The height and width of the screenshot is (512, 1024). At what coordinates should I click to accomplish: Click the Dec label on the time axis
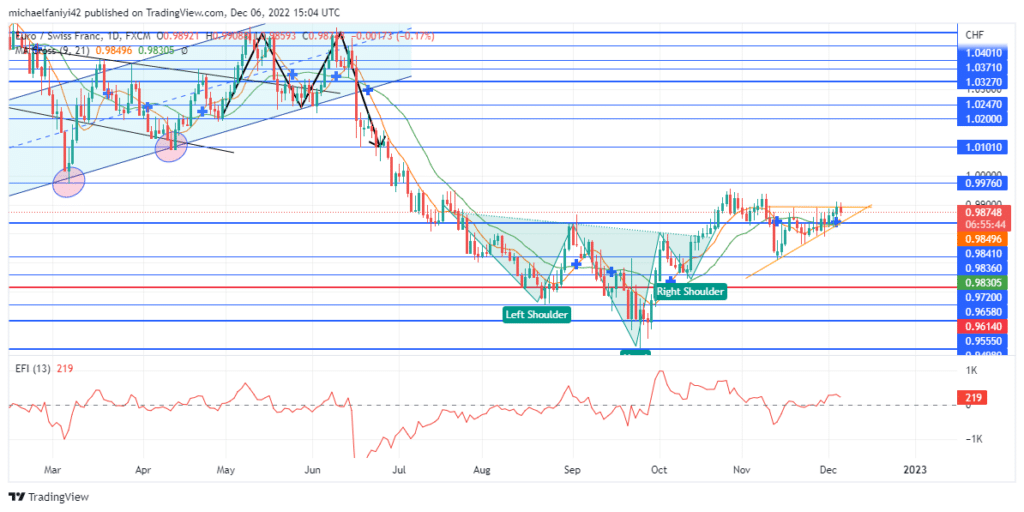click(828, 469)
